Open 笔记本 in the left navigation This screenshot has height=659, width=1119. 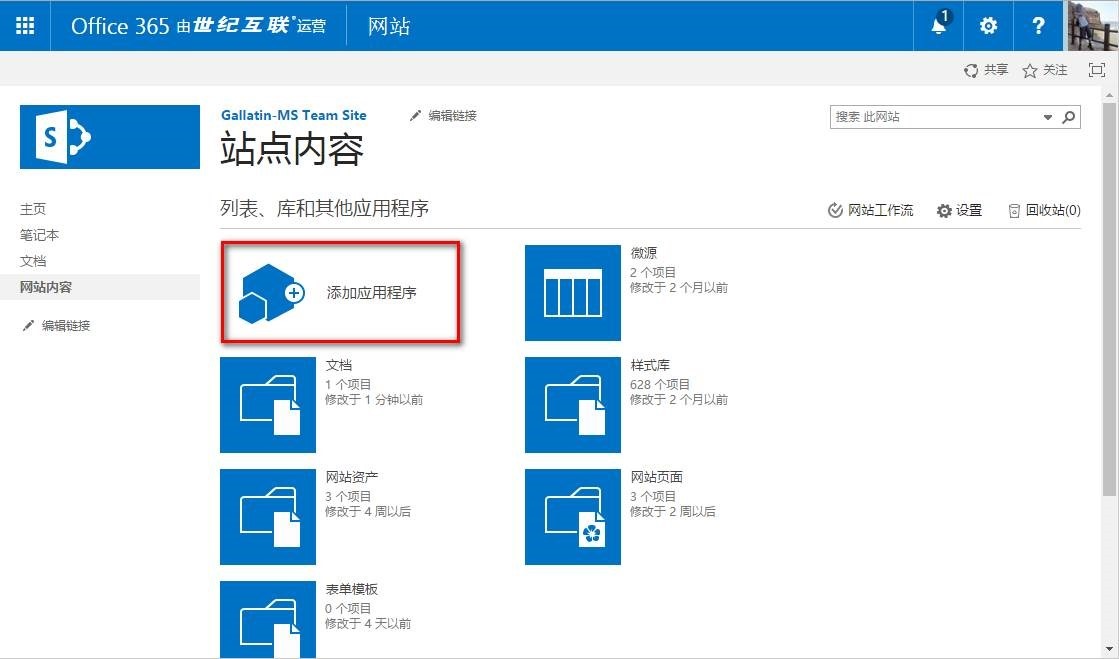(x=39, y=235)
